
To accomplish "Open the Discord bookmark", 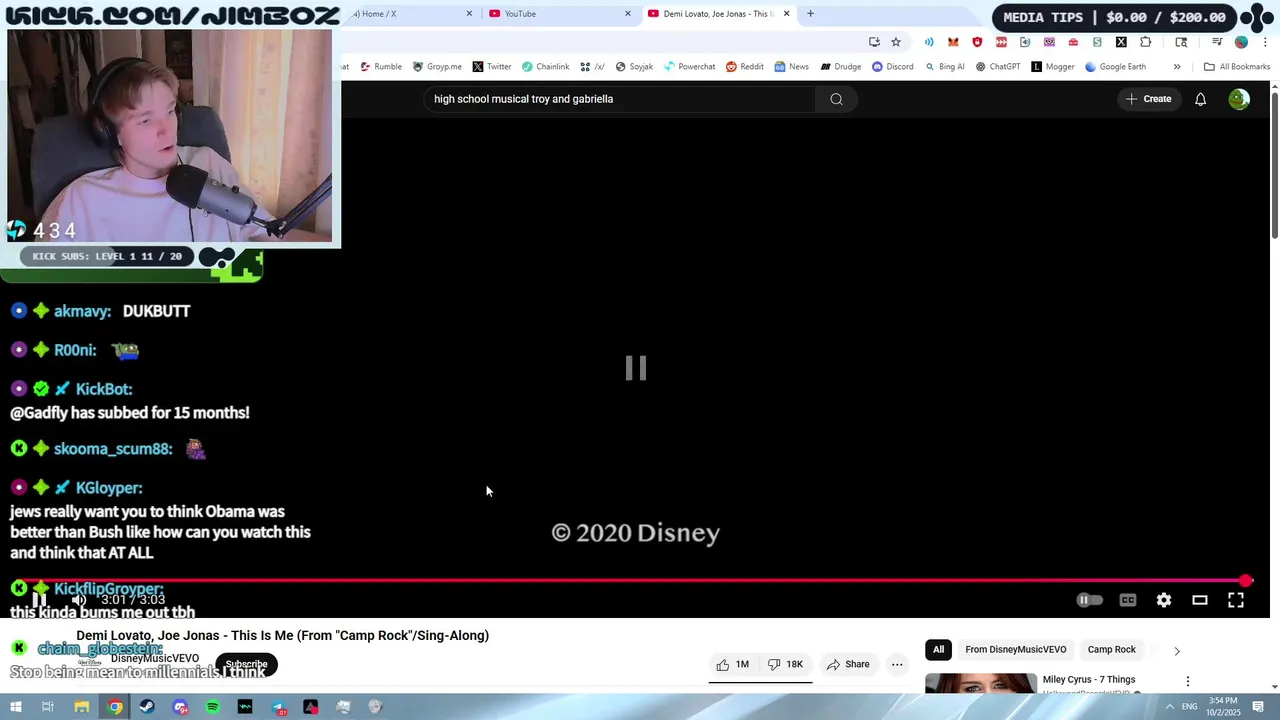I will [892, 67].
